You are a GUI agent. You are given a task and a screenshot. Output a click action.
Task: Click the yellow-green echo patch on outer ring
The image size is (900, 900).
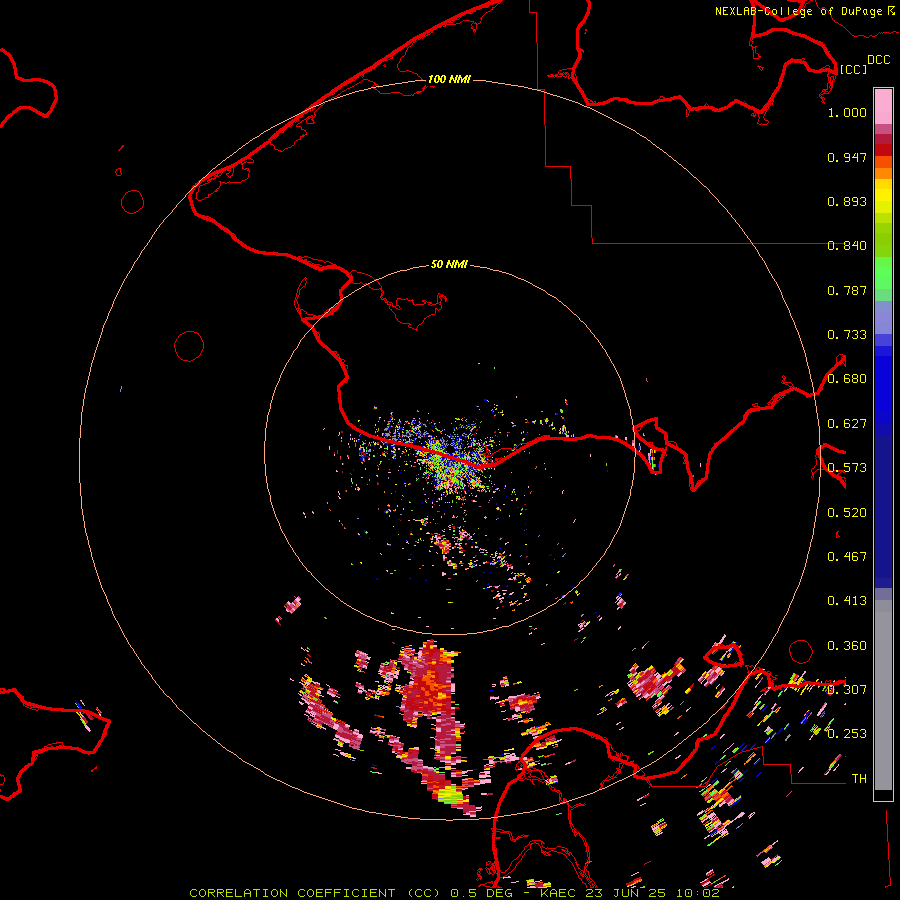coord(449,795)
